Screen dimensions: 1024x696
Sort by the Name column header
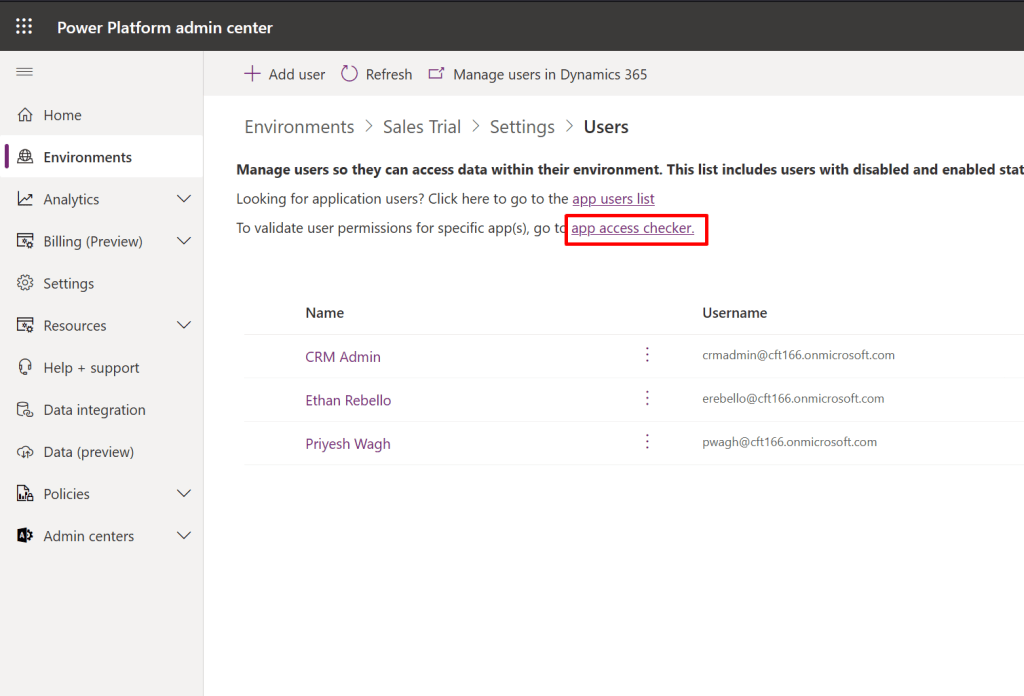point(325,313)
